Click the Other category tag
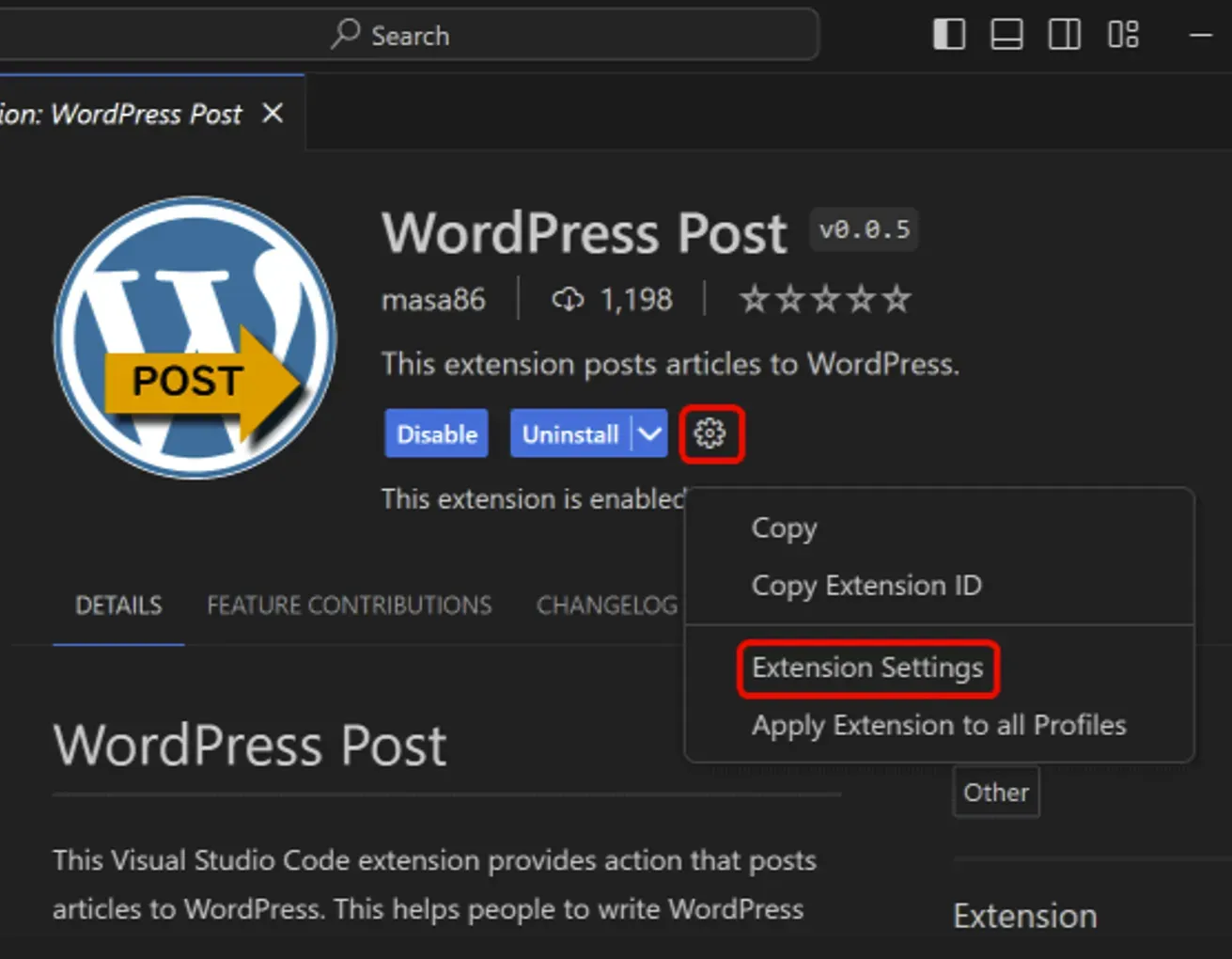The image size is (1232, 959). point(996,792)
